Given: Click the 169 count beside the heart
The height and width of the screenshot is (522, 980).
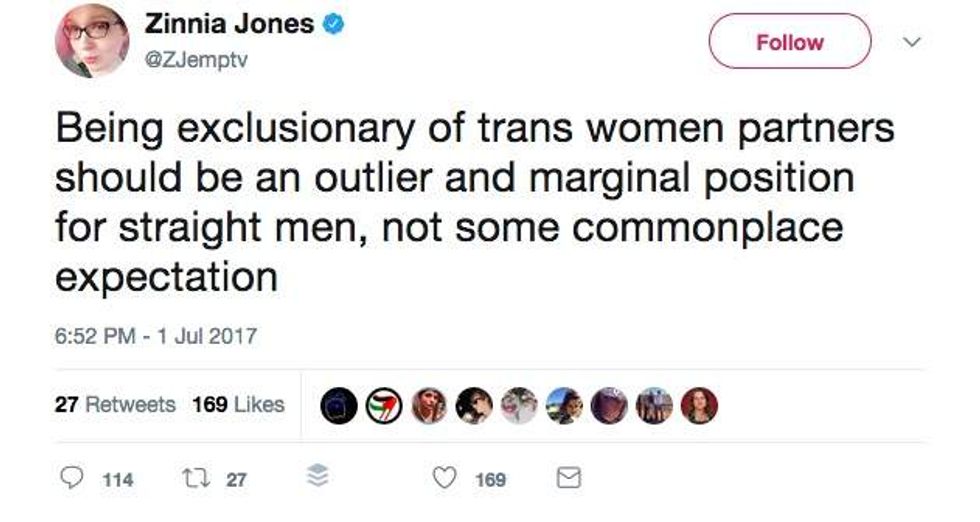Looking at the screenshot, I should pos(490,480).
